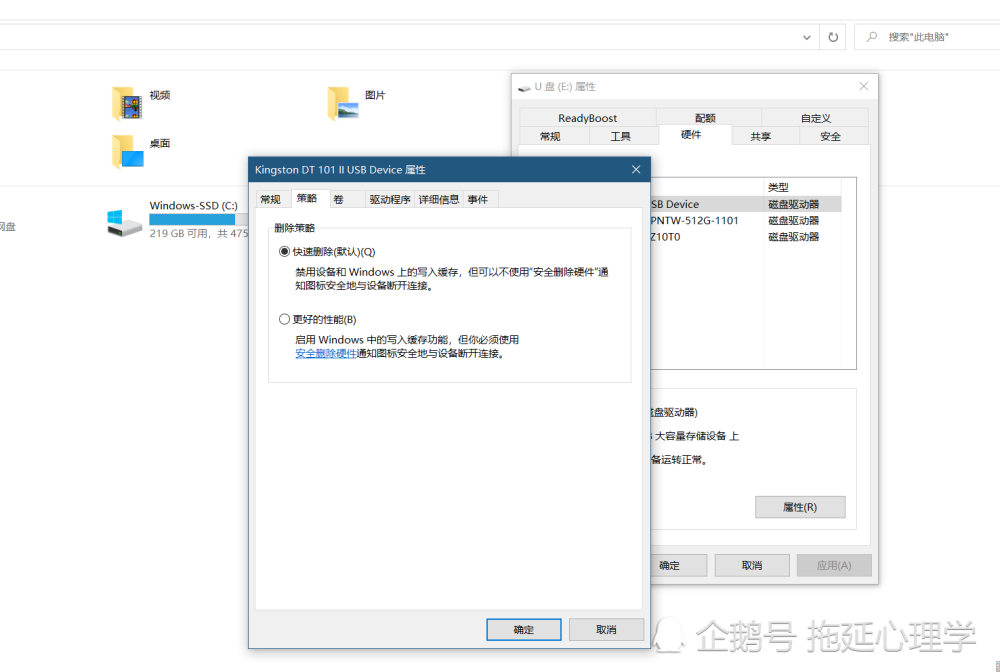Close the Kingston DT 101 dialog
Image resolution: width=1000 pixels, height=672 pixels.
tap(636, 169)
